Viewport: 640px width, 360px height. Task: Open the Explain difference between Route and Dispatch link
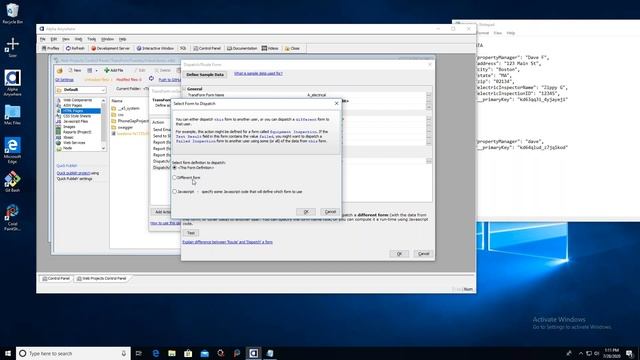[x=227, y=242]
